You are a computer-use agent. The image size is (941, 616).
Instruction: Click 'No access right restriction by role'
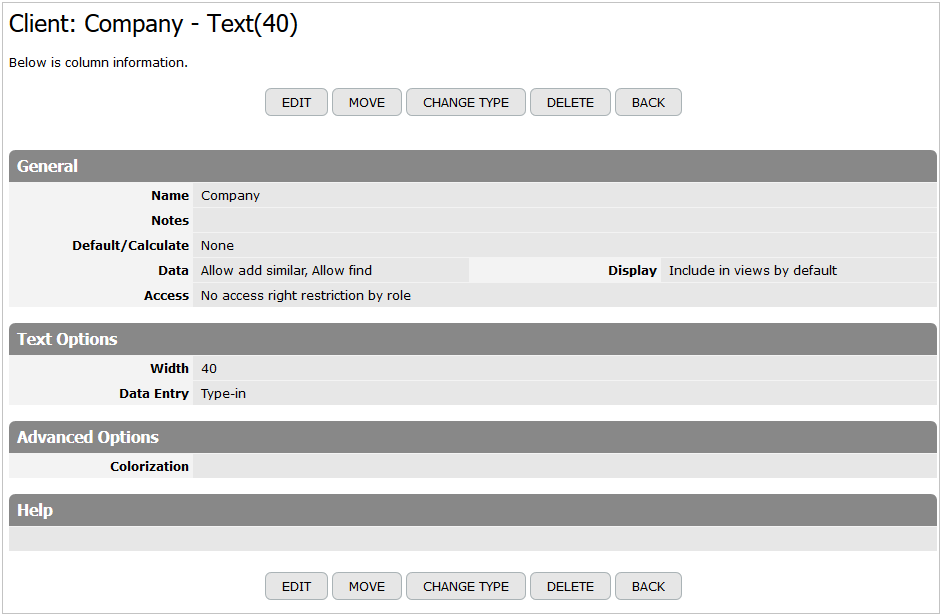click(x=305, y=295)
